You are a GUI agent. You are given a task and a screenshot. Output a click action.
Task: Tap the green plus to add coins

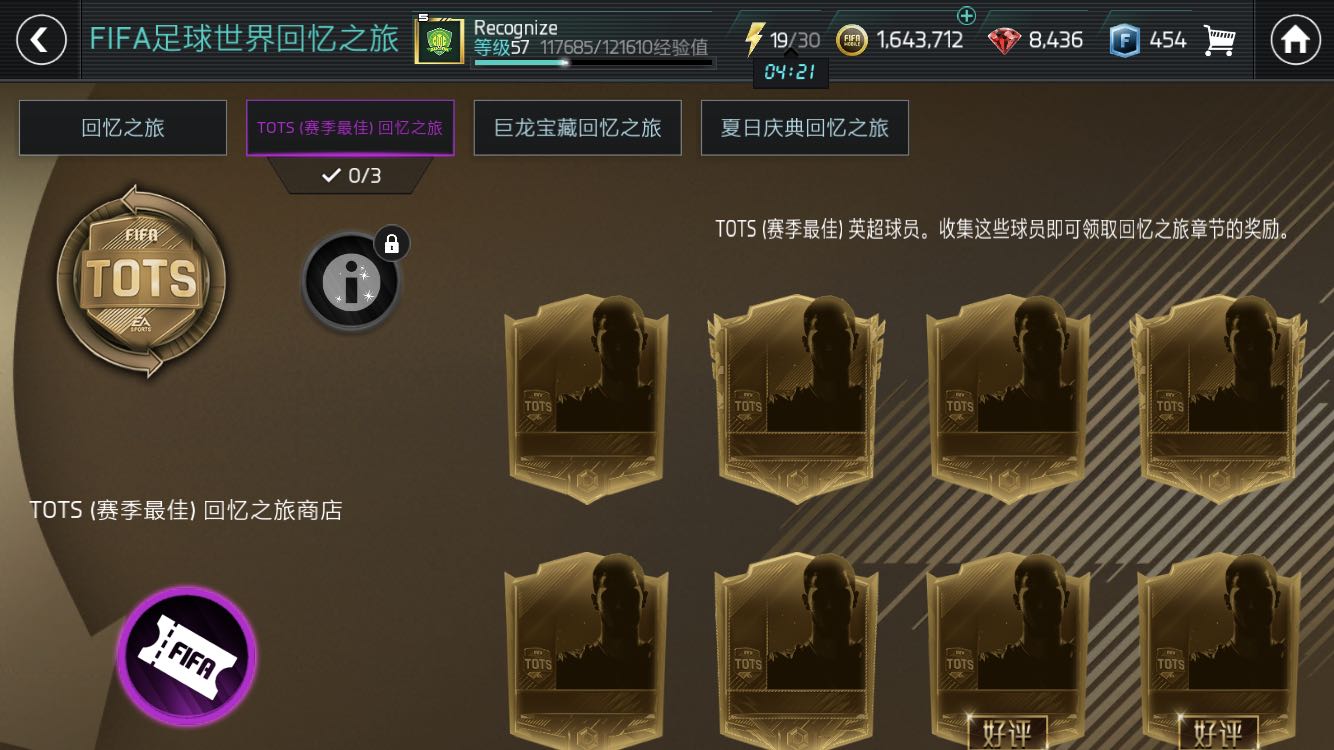click(x=966, y=15)
